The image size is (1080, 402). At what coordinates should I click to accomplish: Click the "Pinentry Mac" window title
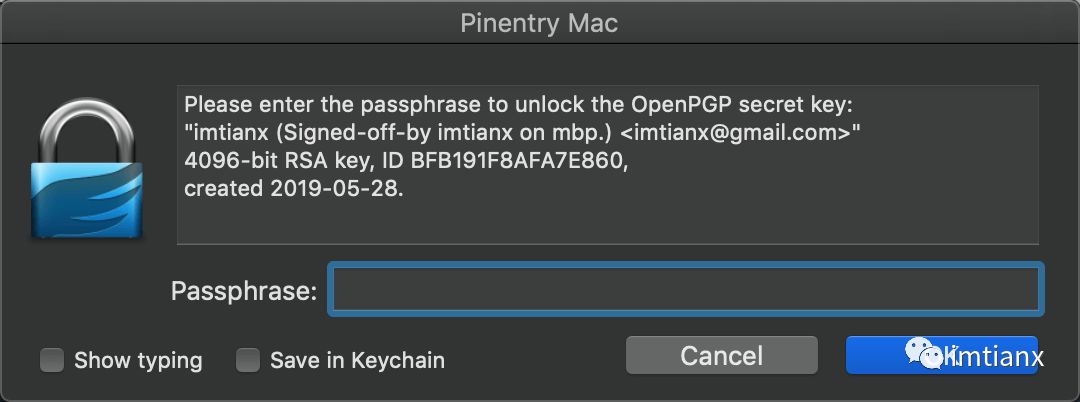(x=540, y=23)
